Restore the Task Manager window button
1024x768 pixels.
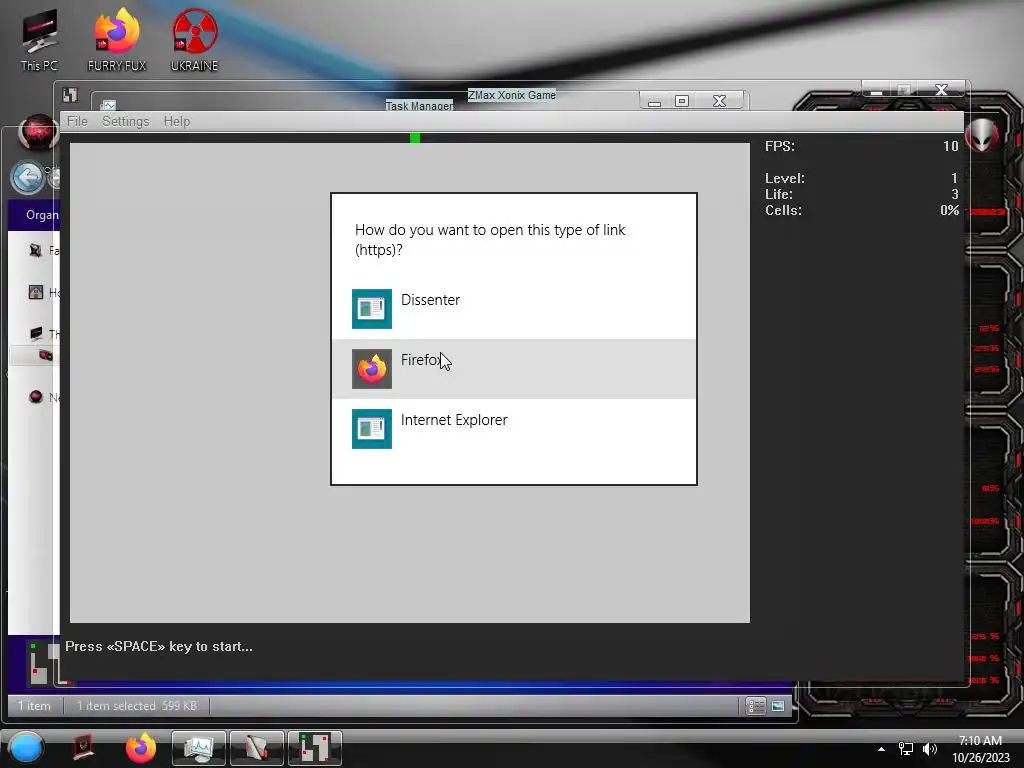point(682,101)
